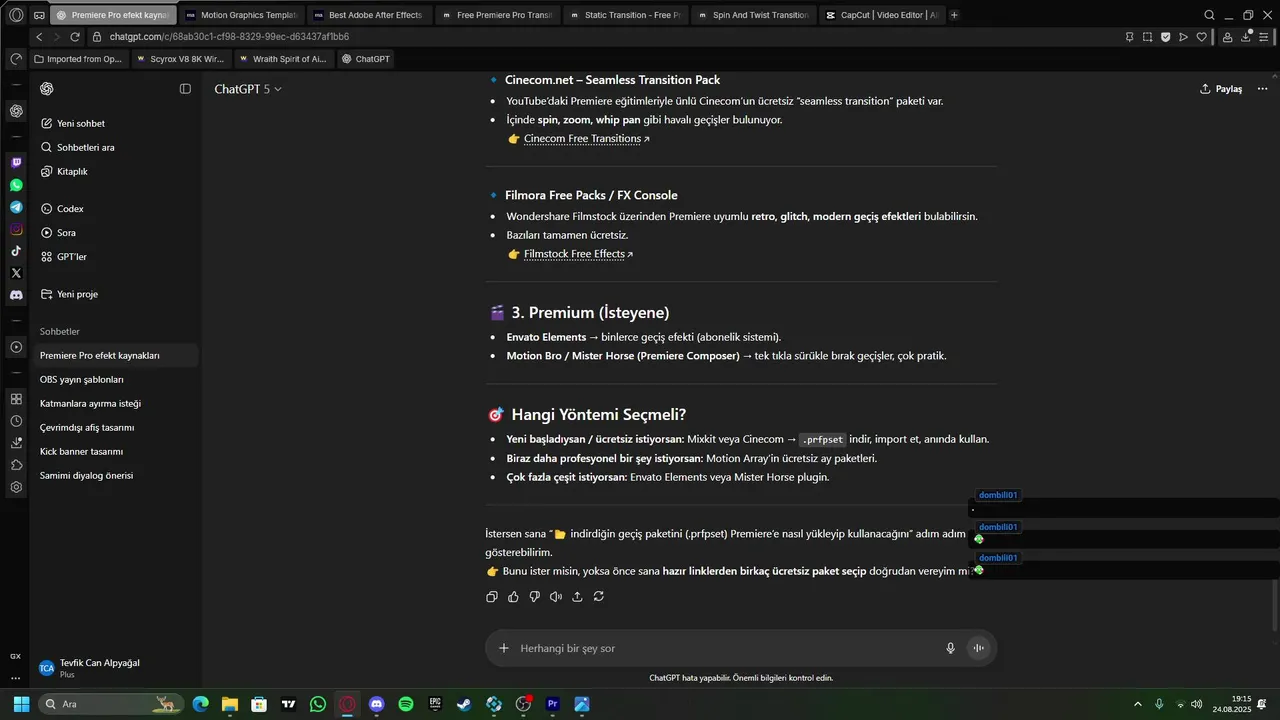Open the Kick banner tasarımı chat
This screenshot has height=720, width=1280.
(114, 452)
